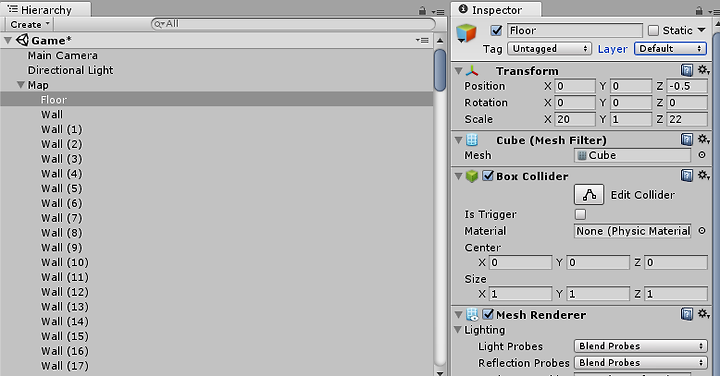Image resolution: width=720 pixels, height=376 pixels.
Task: Click the Edit Collider button
Action: 589,195
